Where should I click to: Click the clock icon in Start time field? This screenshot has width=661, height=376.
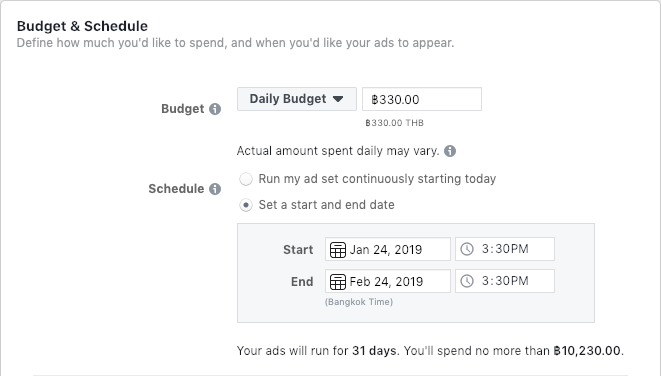pyautogui.click(x=467, y=249)
